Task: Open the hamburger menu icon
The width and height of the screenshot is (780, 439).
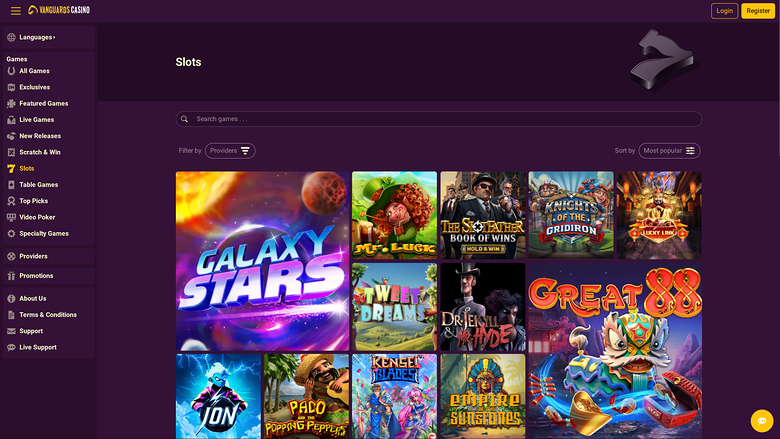Action: [15, 11]
